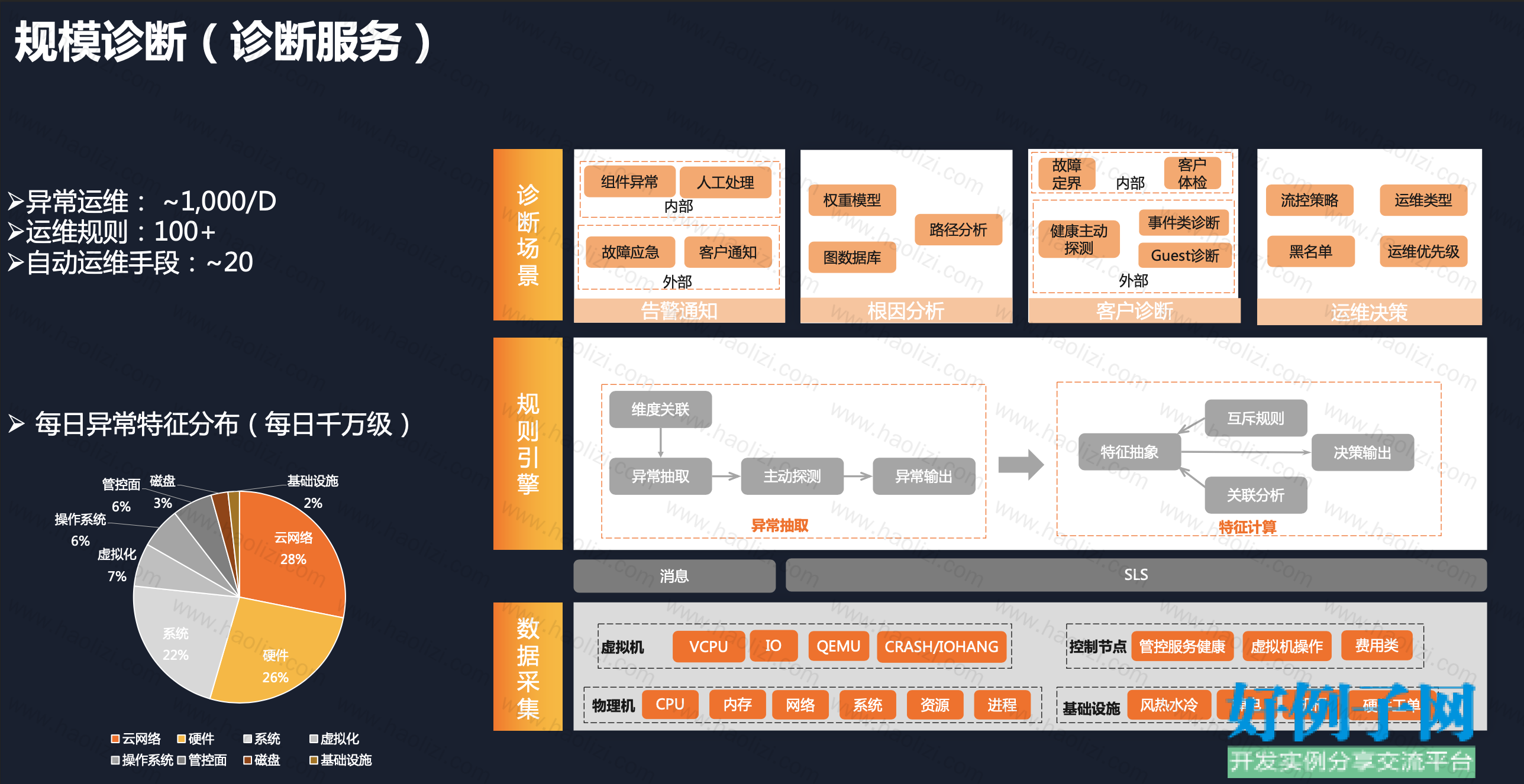The width and height of the screenshot is (1524, 784).
Task: Click the SLS gray bar
Action: 1136,575
